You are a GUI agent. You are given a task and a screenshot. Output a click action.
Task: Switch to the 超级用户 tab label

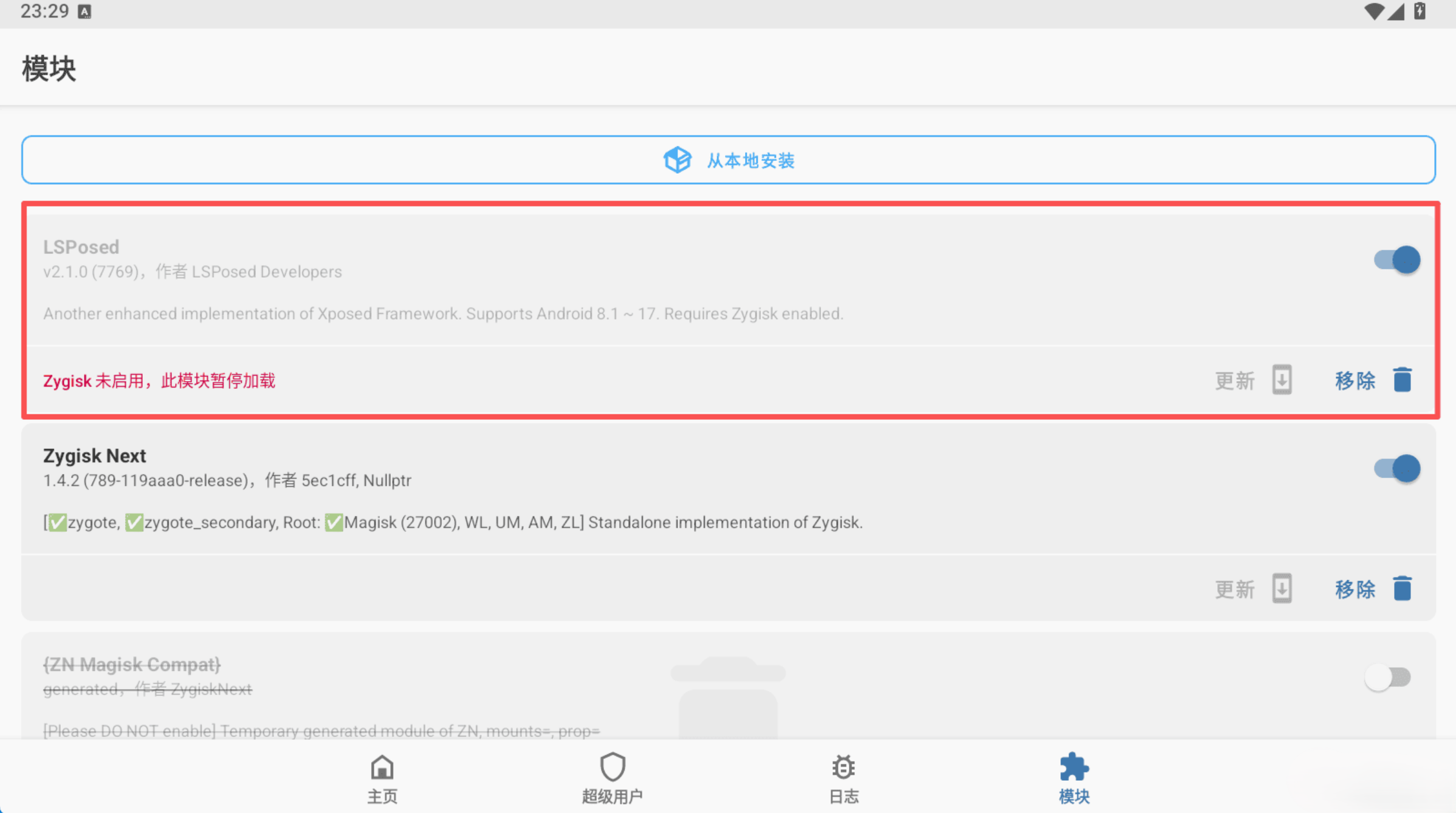click(613, 797)
